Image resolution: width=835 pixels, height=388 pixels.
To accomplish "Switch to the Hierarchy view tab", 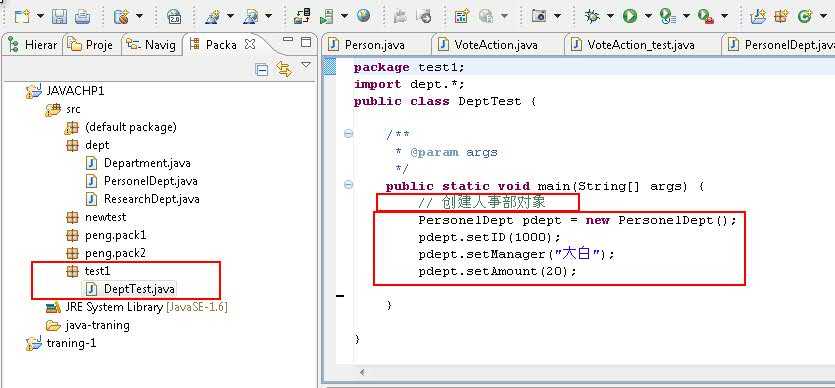I will (33, 45).
